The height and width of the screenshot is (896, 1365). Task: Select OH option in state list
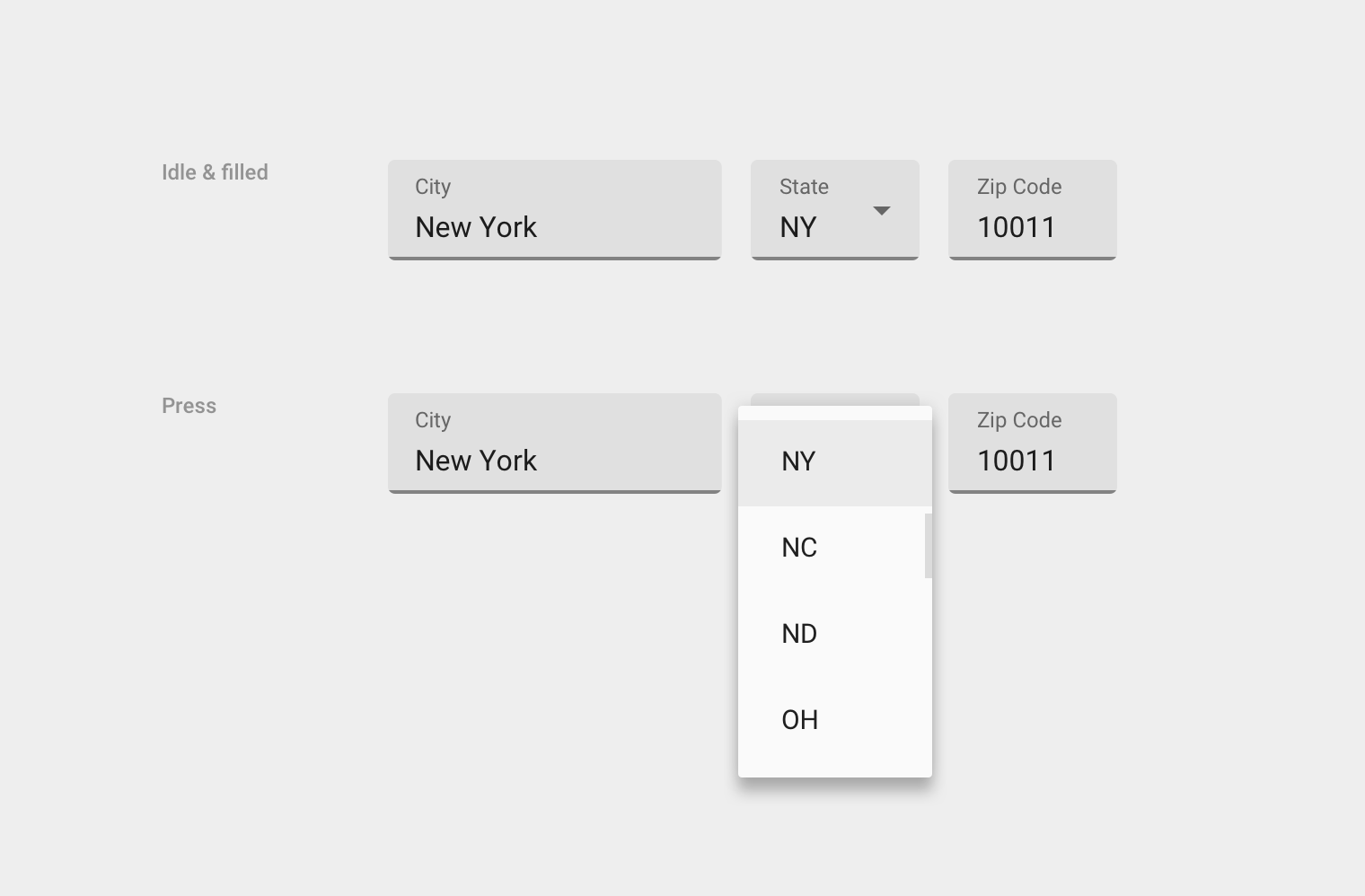coord(834,721)
